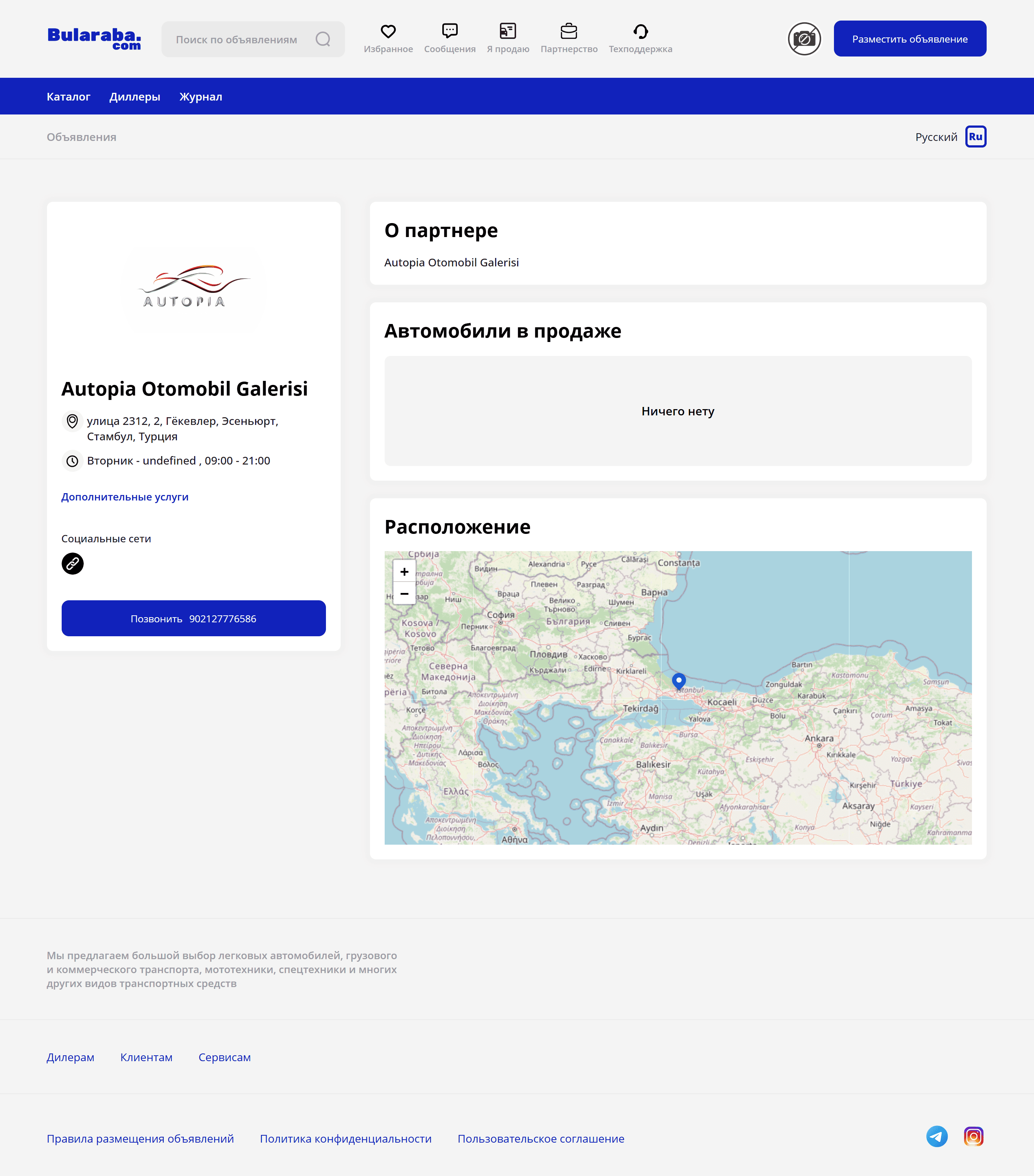1034x1176 pixels.
Task: Zoom in on the map
Action: coord(404,572)
